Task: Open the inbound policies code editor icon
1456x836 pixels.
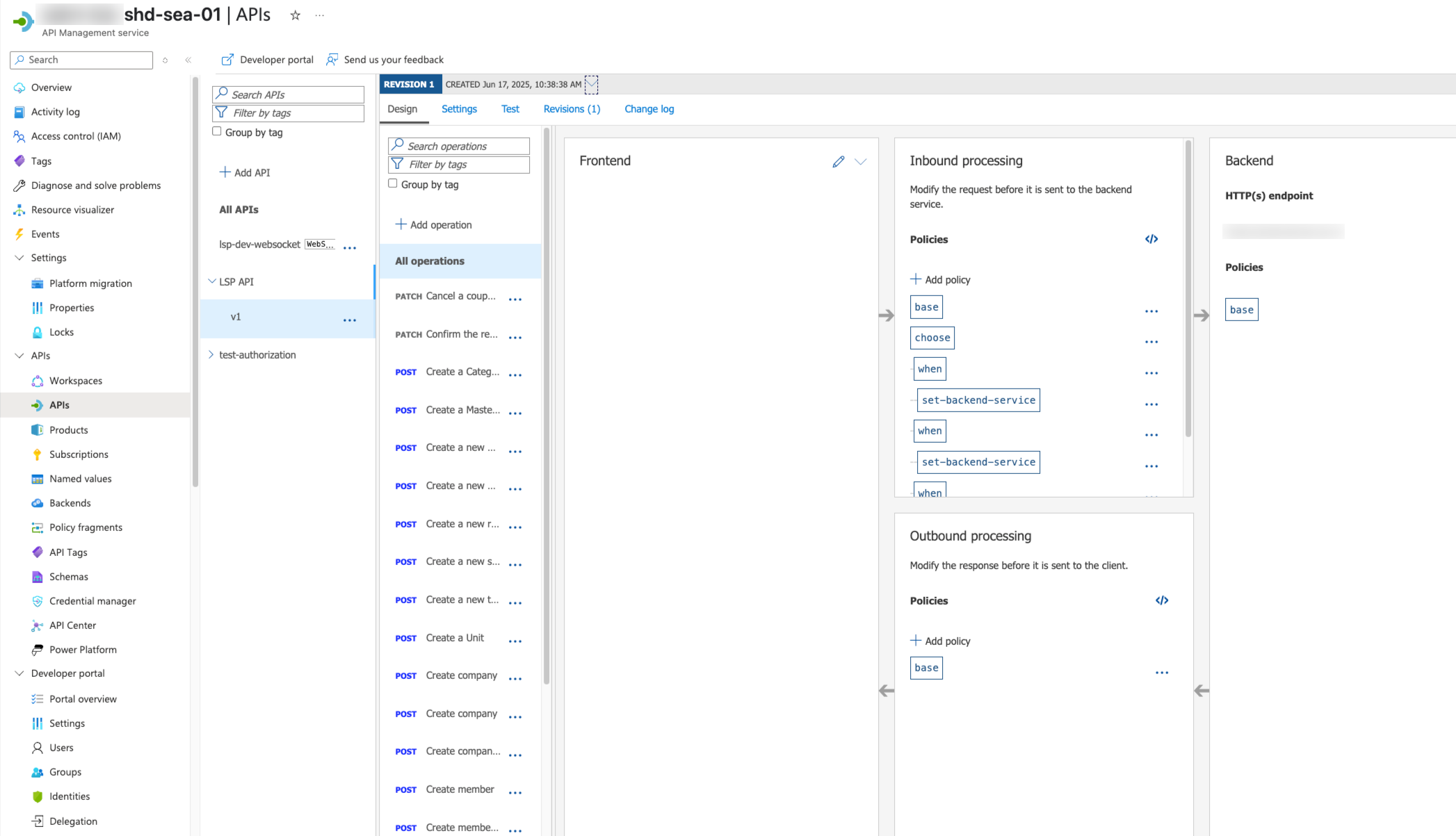Action: [x=1151, y=239]
